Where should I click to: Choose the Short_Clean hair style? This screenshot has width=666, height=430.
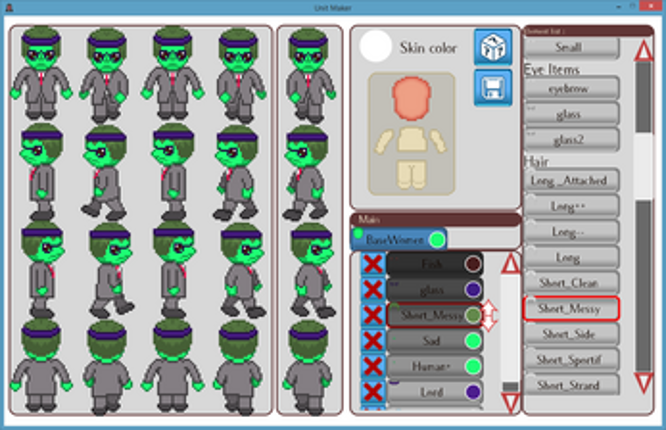pos(571,283)
